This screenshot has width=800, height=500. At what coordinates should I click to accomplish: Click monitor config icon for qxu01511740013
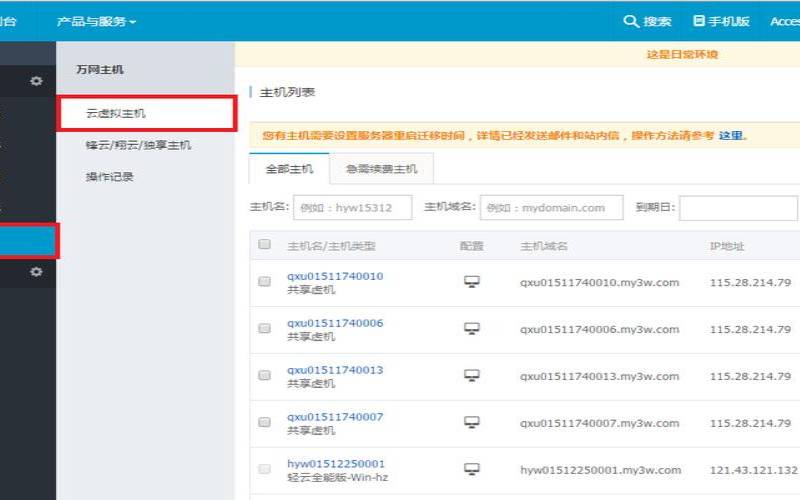pos(471,376)
